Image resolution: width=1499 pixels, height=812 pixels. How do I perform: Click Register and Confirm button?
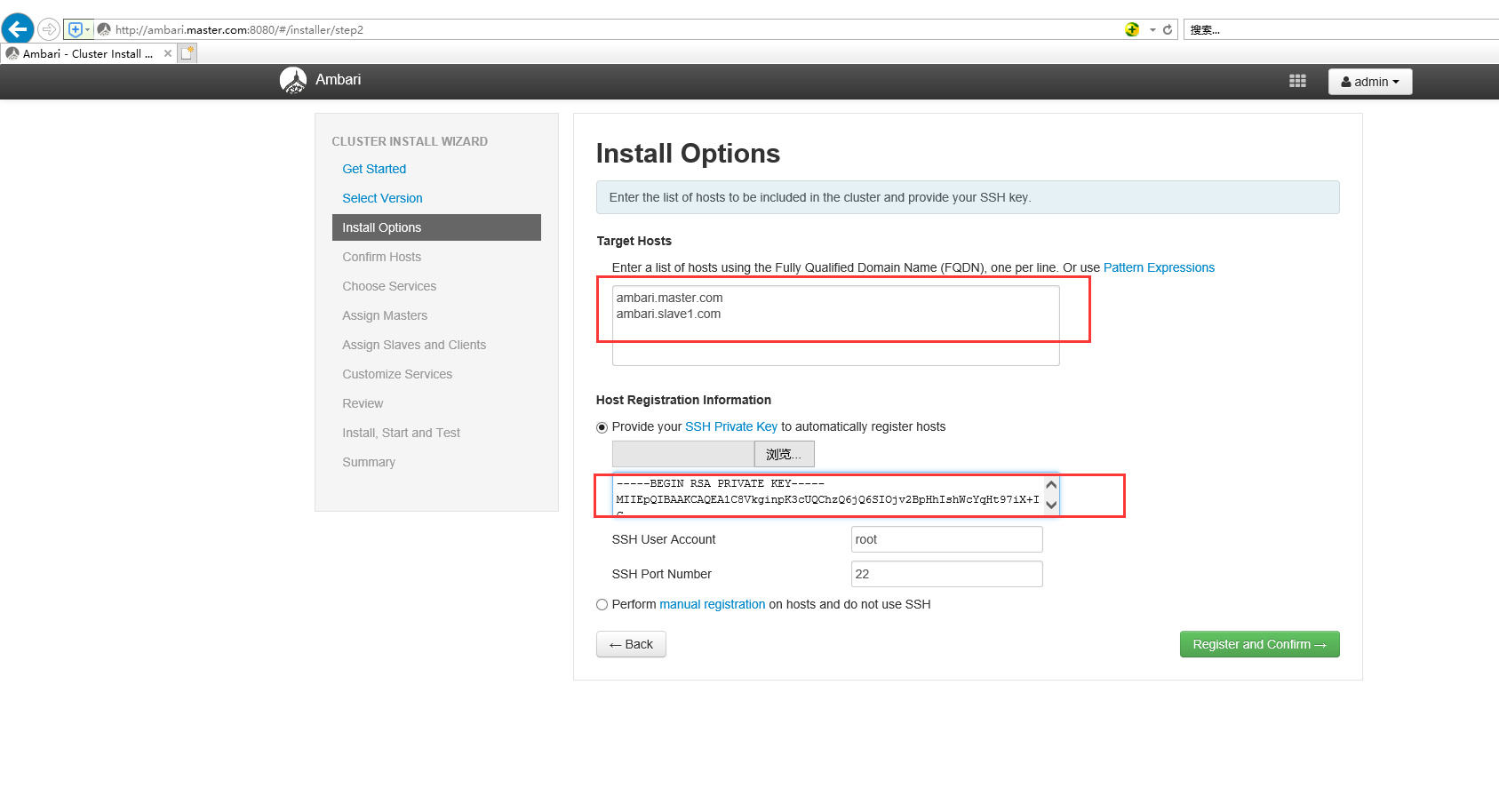[1259, 644]
